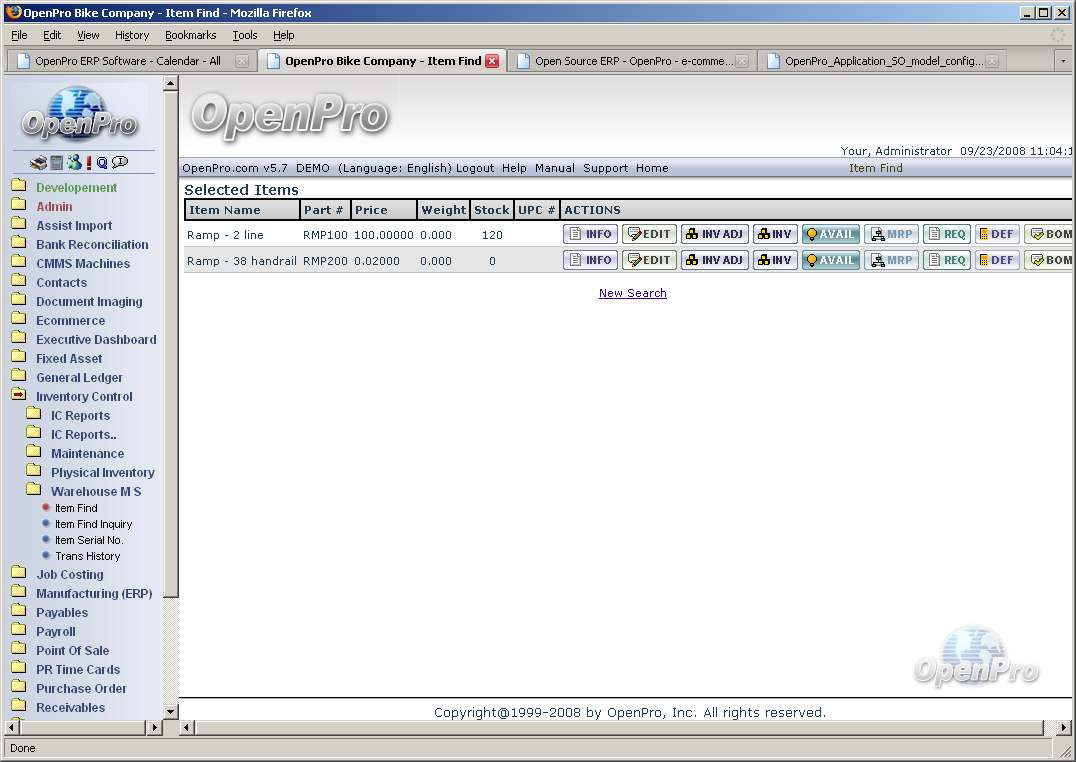
Task: Click the messenger users icon in sidebar
Action: 74,163
